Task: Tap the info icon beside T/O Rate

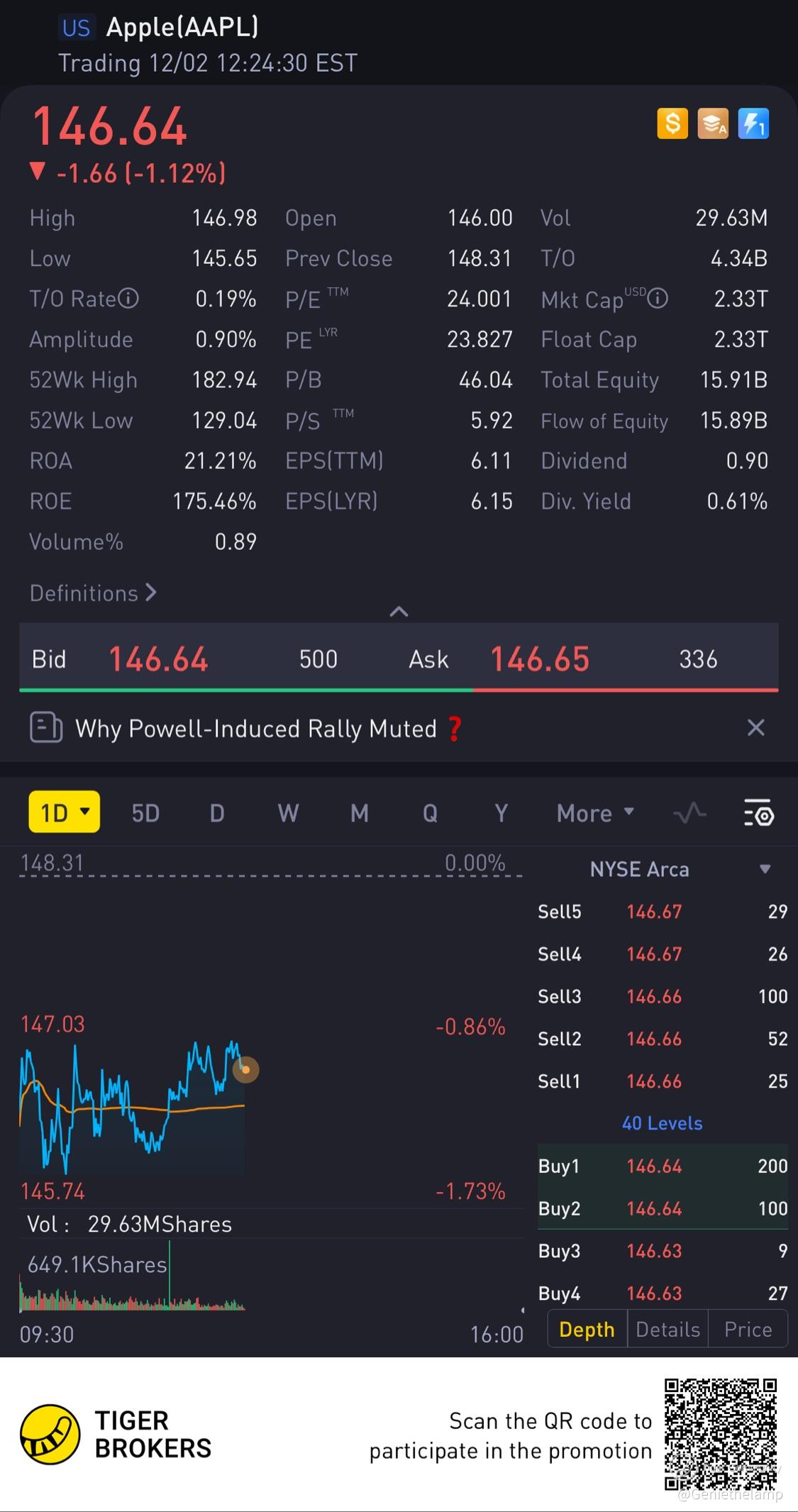Action: (128, 299)
